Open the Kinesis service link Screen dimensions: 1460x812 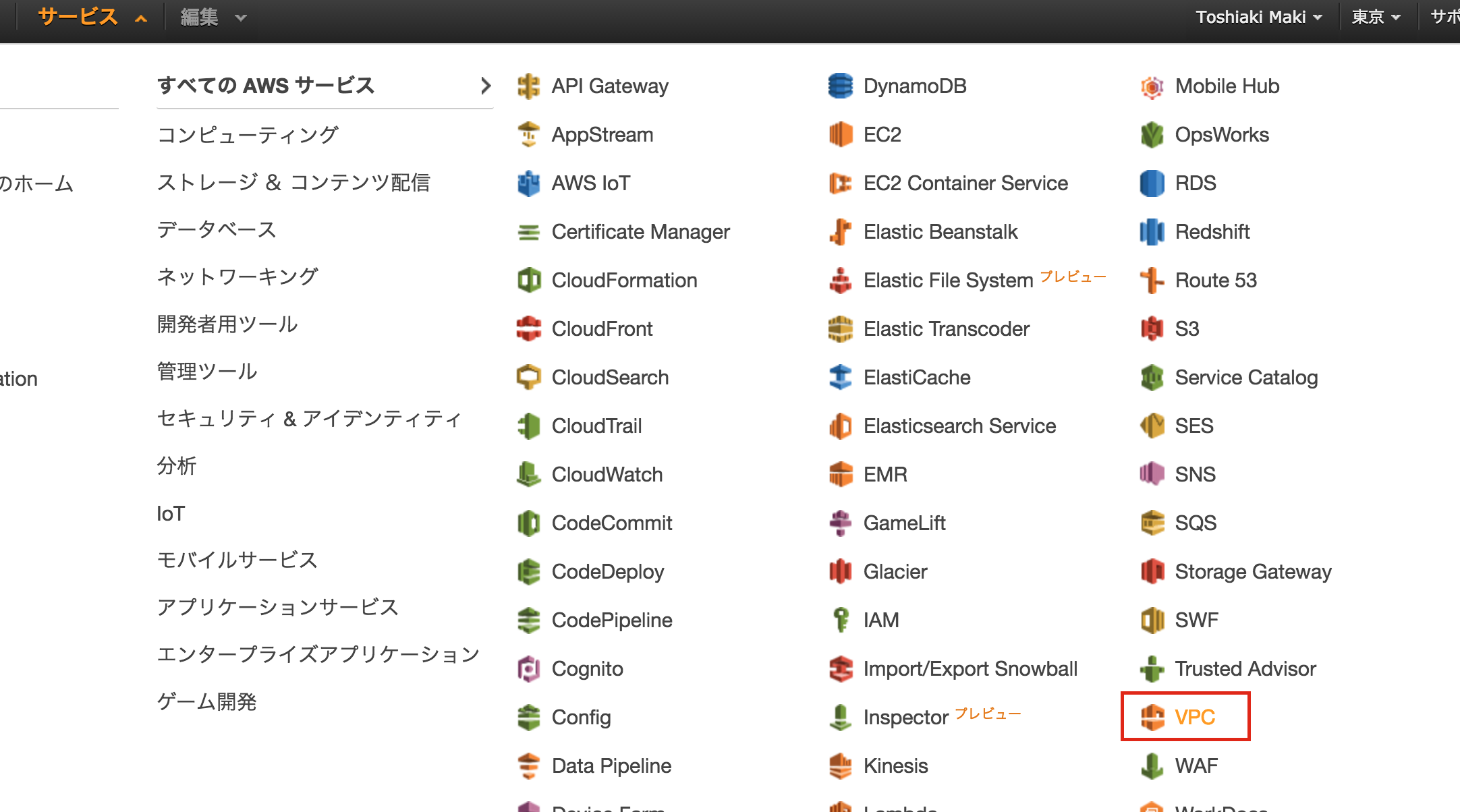click(895, 766)
